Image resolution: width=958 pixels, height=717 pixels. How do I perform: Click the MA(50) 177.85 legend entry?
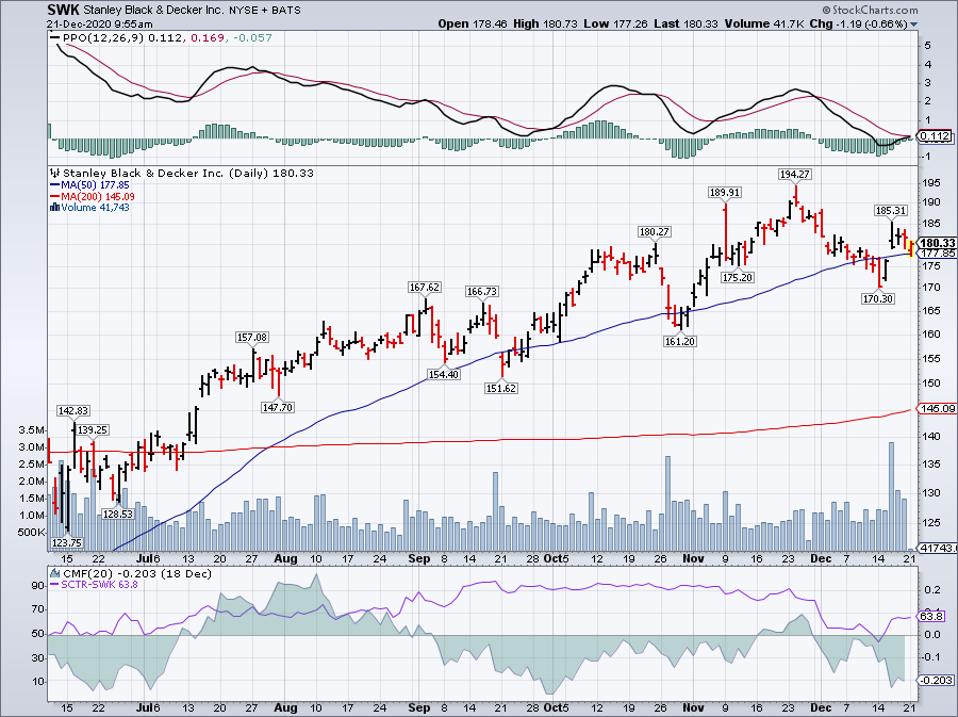coord(95,185)
